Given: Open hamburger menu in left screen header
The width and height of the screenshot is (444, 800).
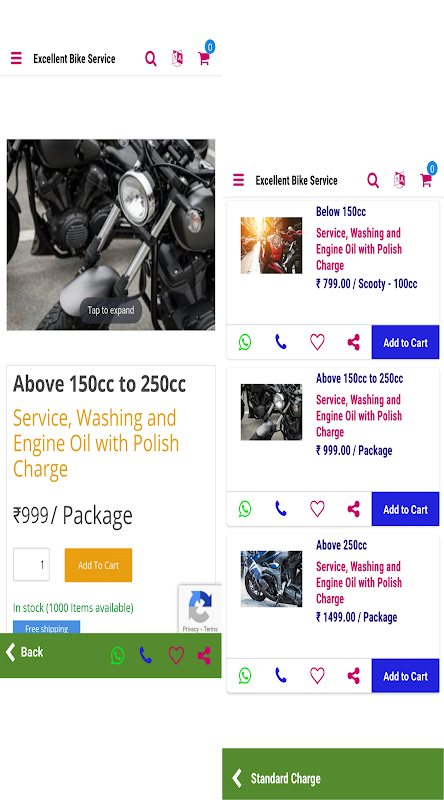Looking at the screenshot, I should (16, 58).
